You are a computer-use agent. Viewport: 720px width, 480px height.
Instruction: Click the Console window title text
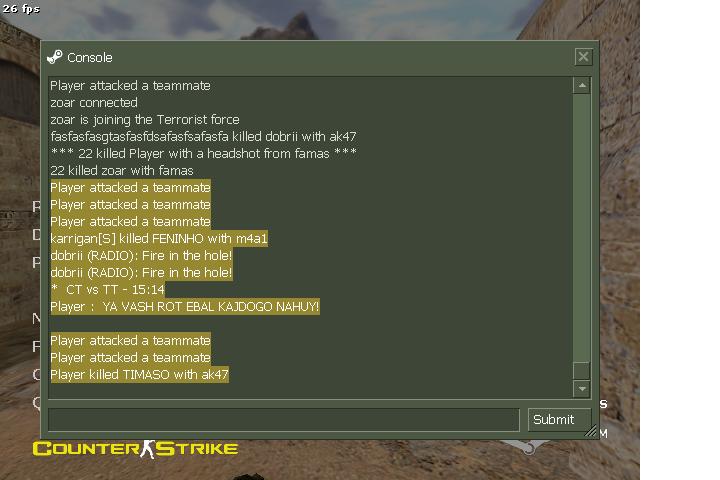pos(90,57)
